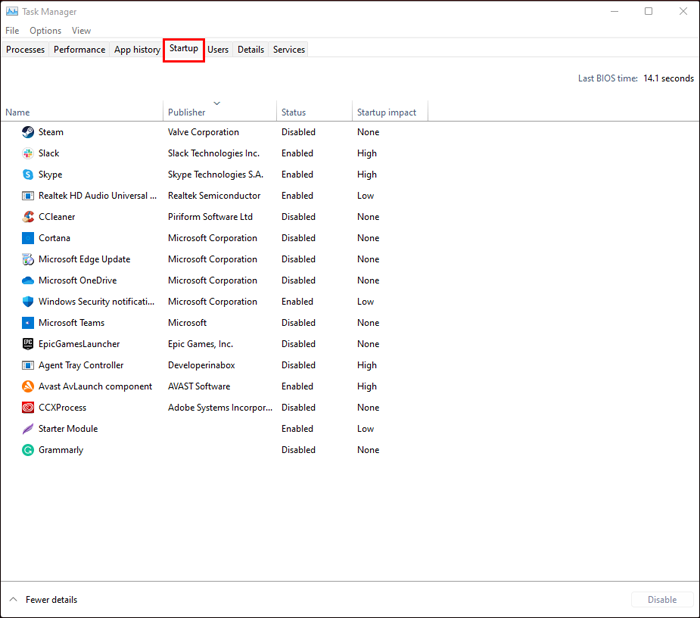This screenshot has height=618, width=700.
Task: Click Slack Technologies Inc. publisher cell
Action: [x=213, y=153]
